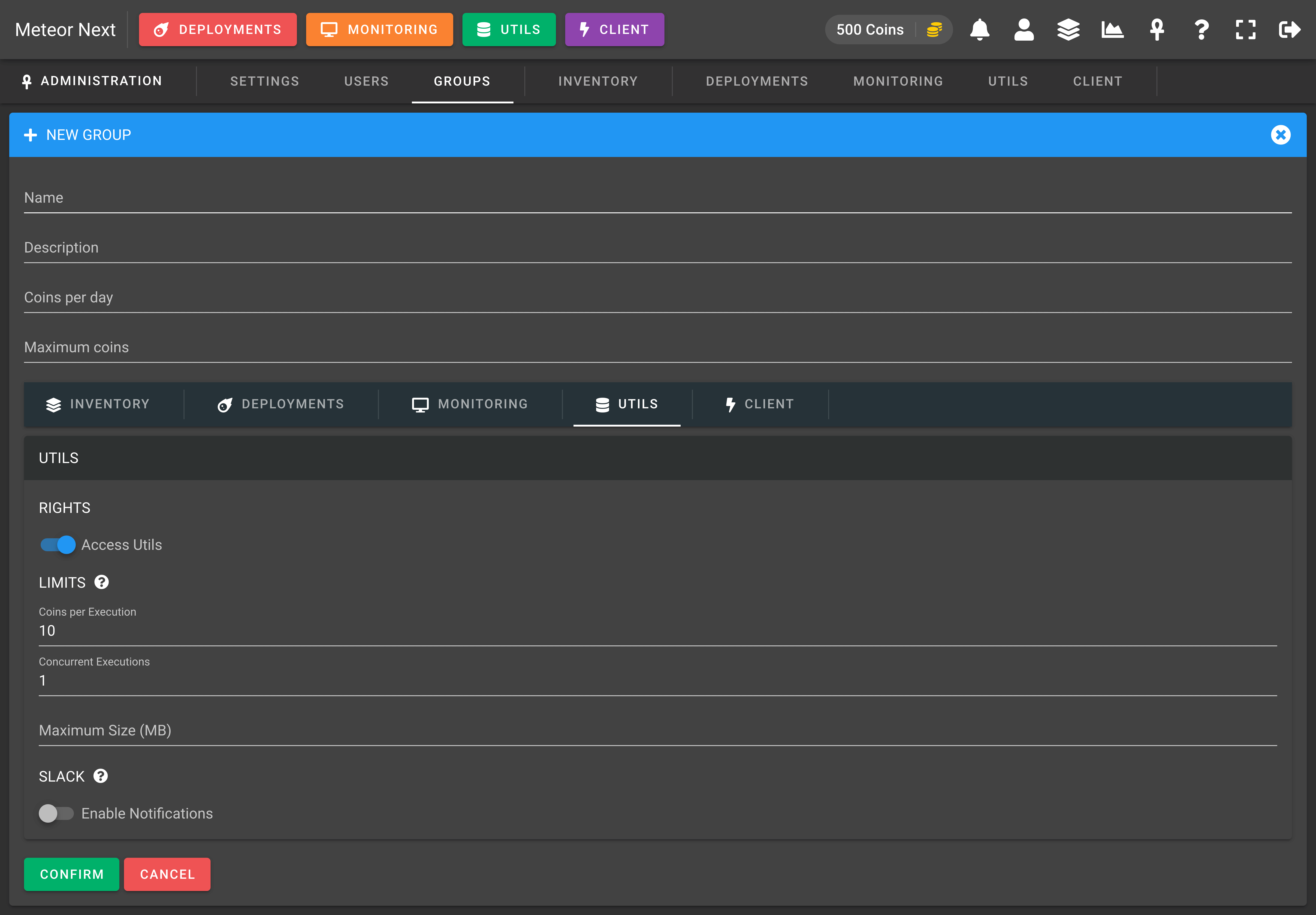
Task: Switch to Inventory admin tab
Action: [x=598, y=81]
